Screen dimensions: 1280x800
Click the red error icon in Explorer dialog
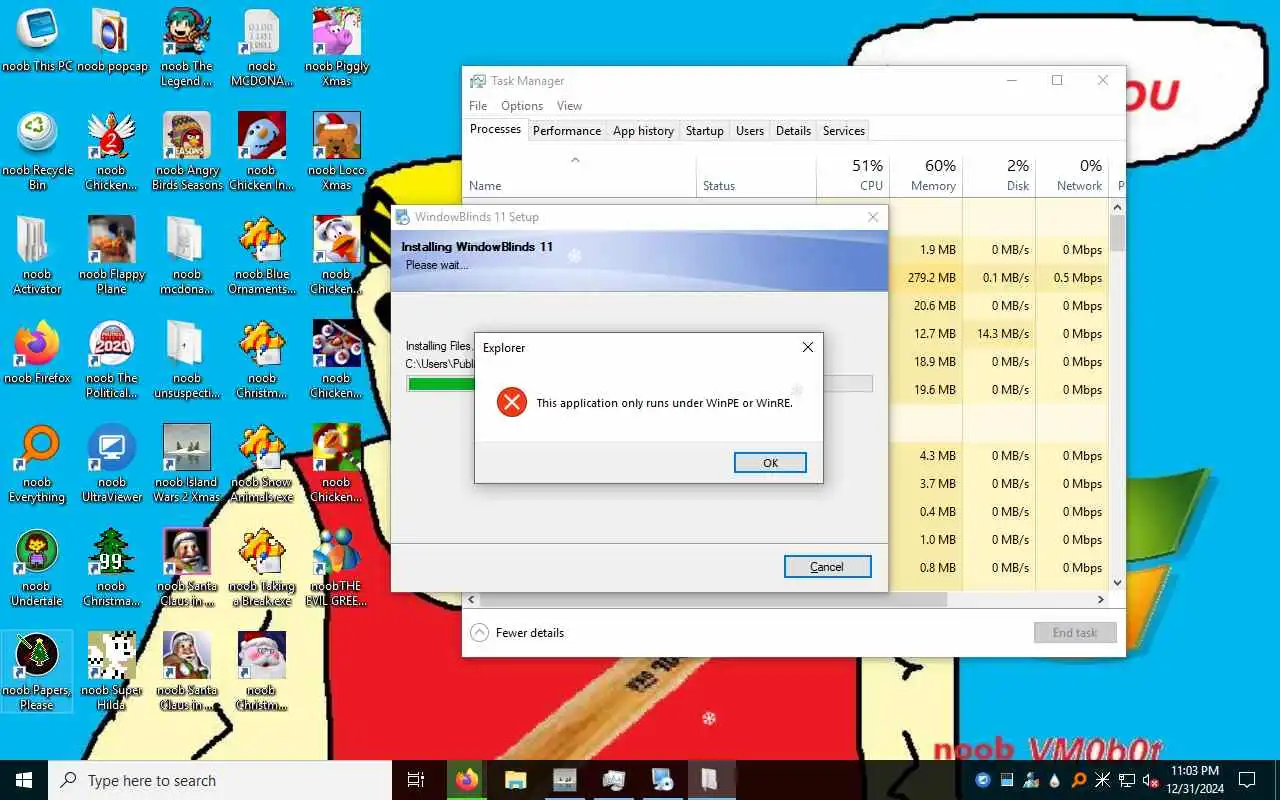point(512,403)
